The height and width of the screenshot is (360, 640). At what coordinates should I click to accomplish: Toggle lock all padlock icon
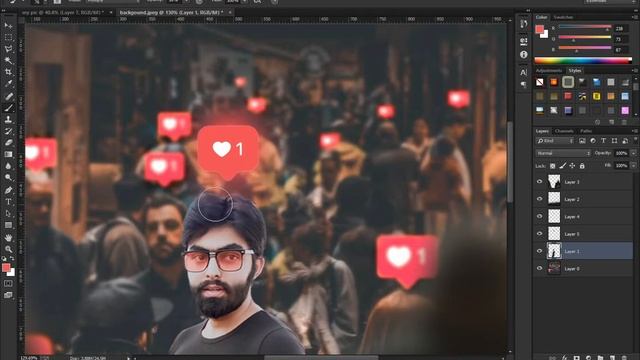tap(582, 166)
